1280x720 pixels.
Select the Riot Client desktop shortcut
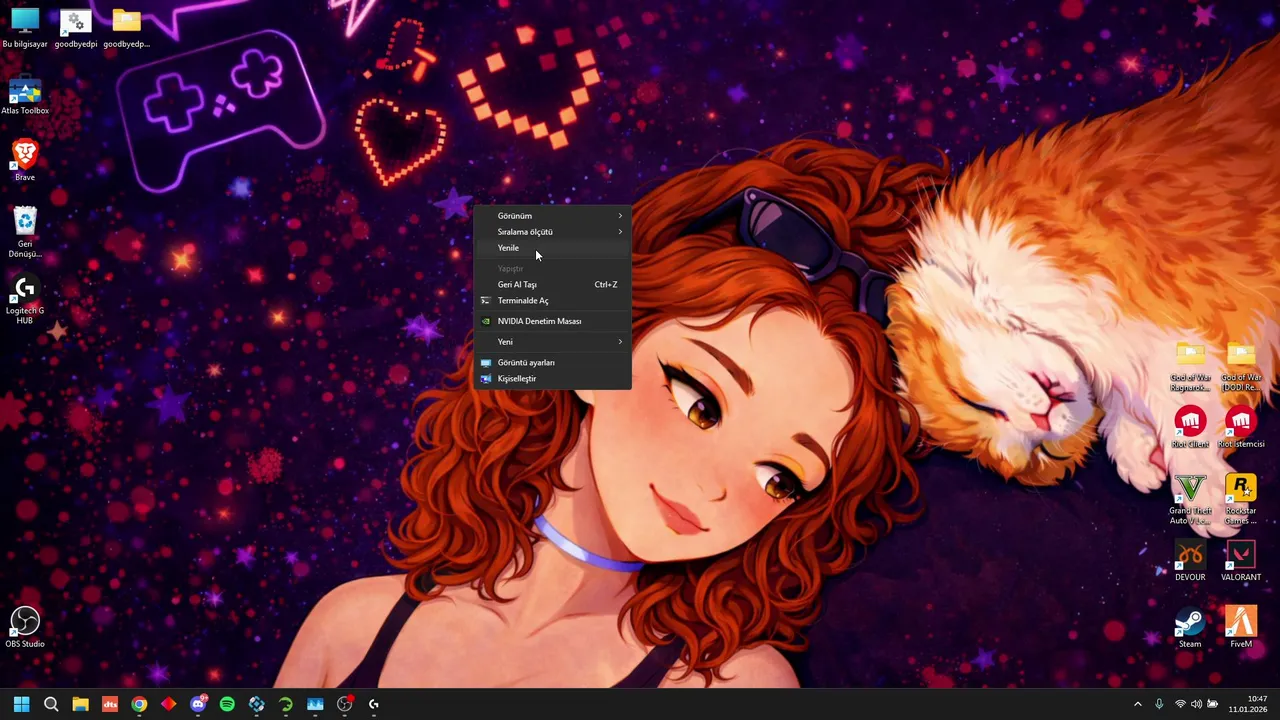pyautogui.click(x=1190, y=427)
